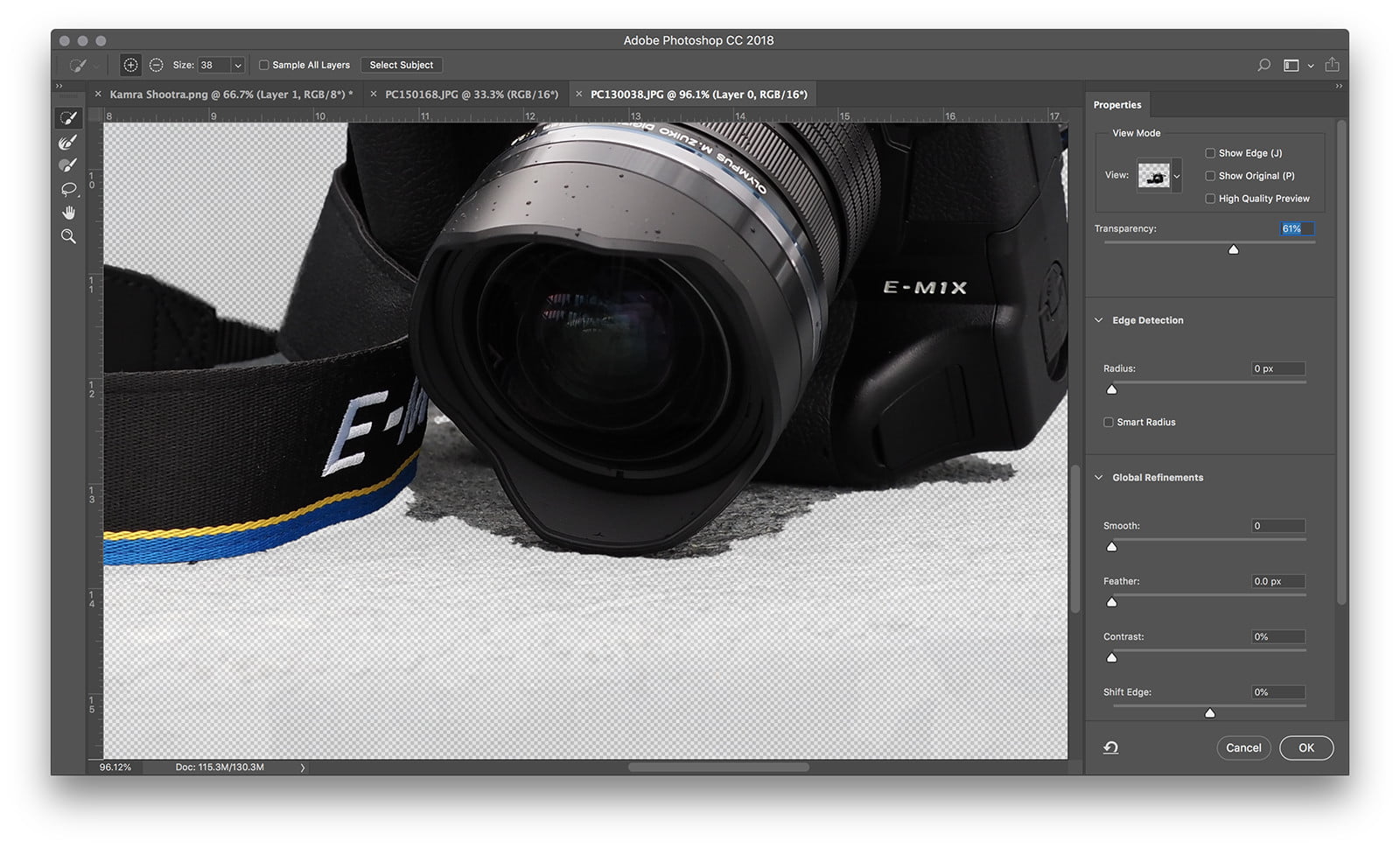Open the View mode dropdown
Screen dimensions: 1400x848
(1176, 175)
